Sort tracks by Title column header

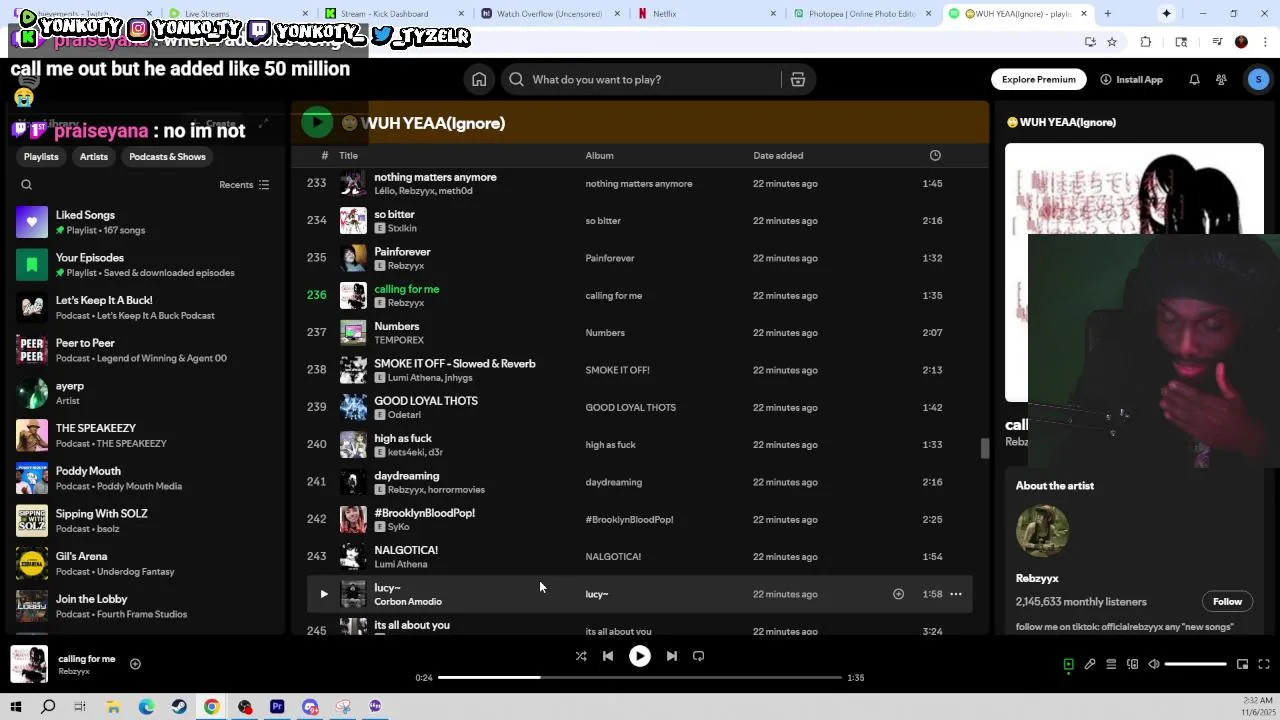[x=348, y=156]
